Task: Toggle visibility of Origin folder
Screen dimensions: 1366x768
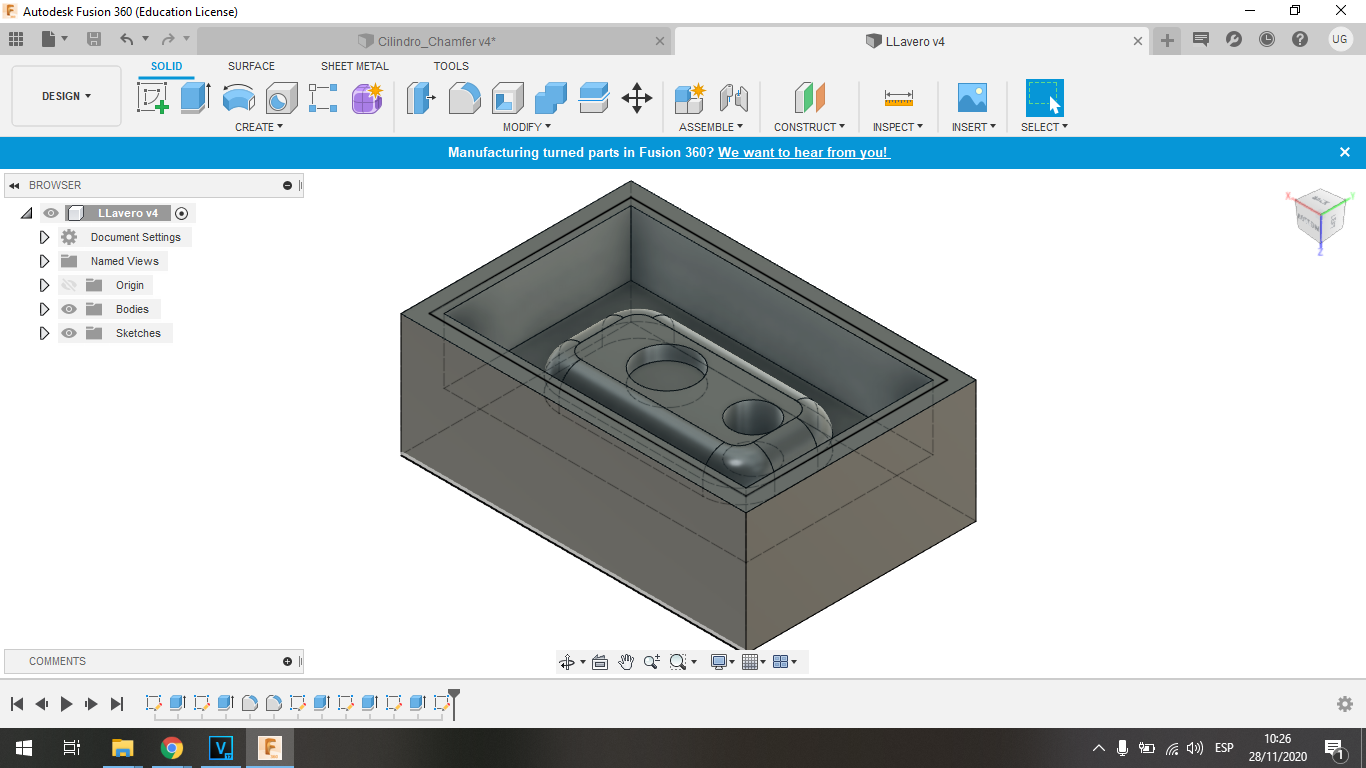Action: pyautogui.click(x=69, y=285)
